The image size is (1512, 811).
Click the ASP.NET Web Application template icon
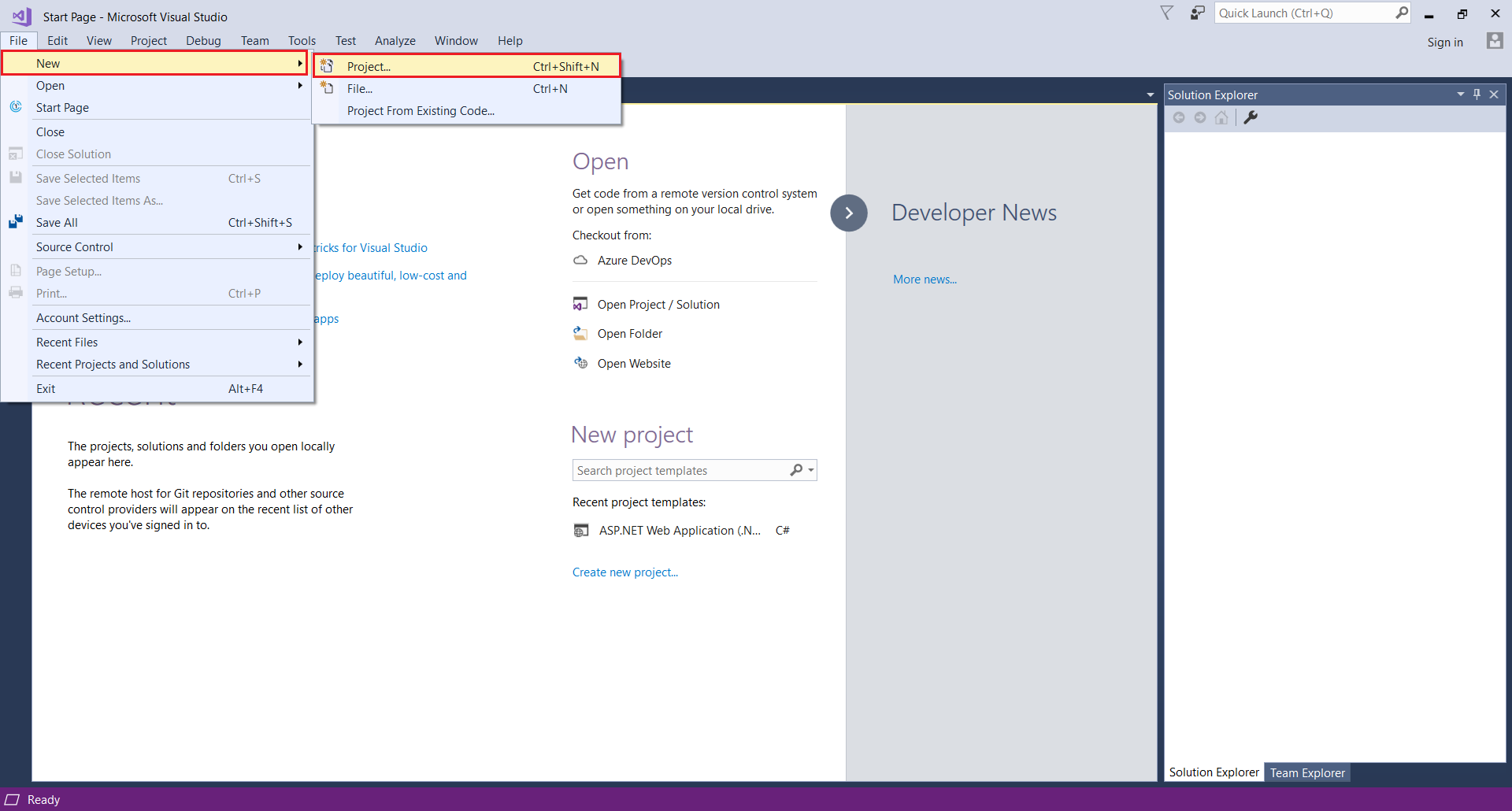point(581,531)
